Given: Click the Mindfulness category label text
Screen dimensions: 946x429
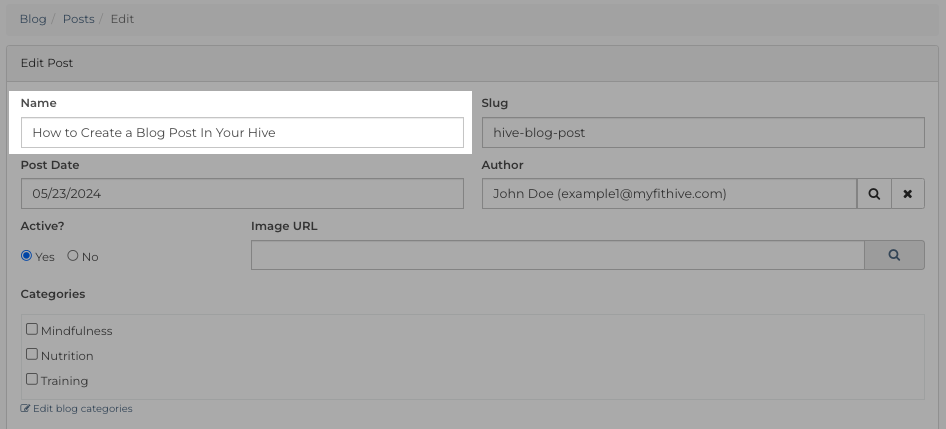Looking at the screenshot, I should coord(77,331).
